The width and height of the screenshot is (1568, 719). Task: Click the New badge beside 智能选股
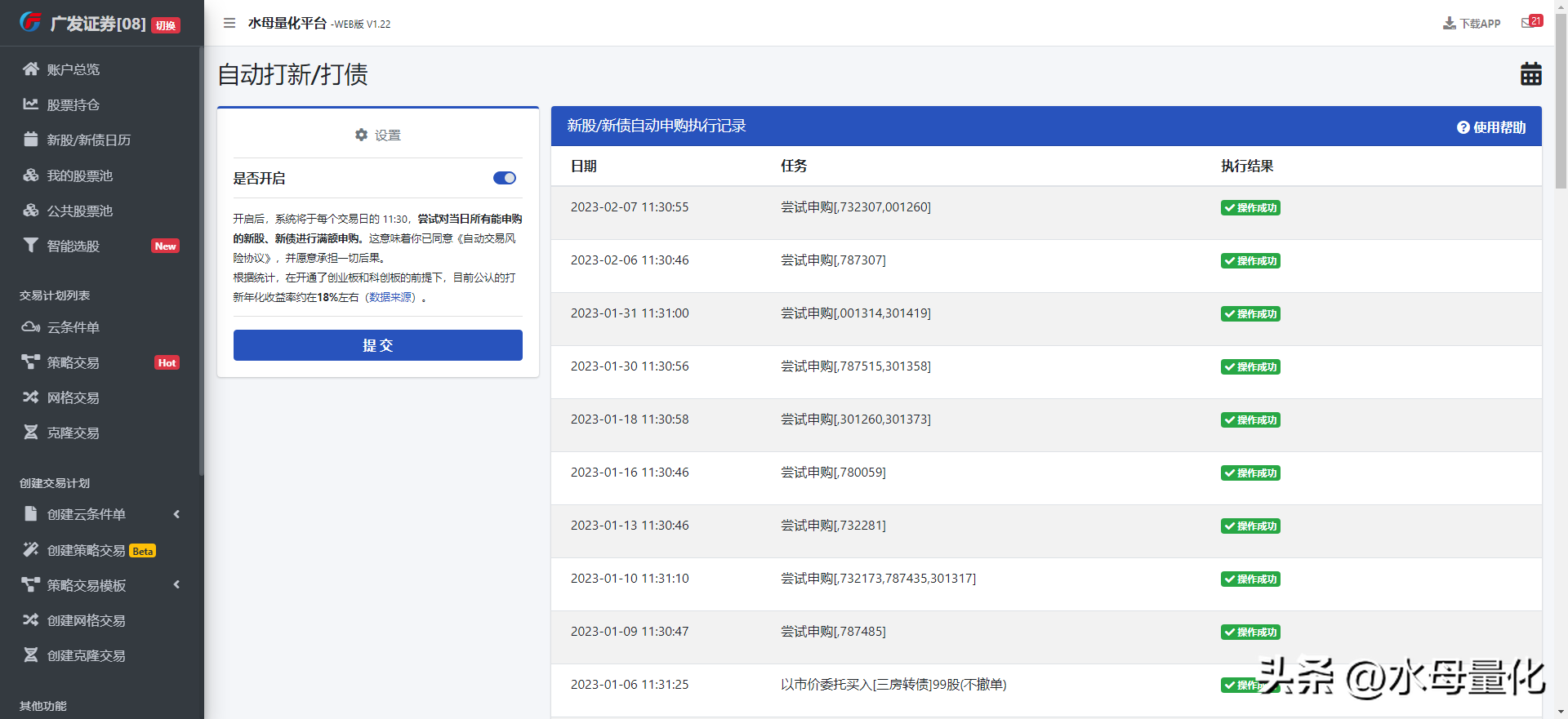tap(166, 246)
